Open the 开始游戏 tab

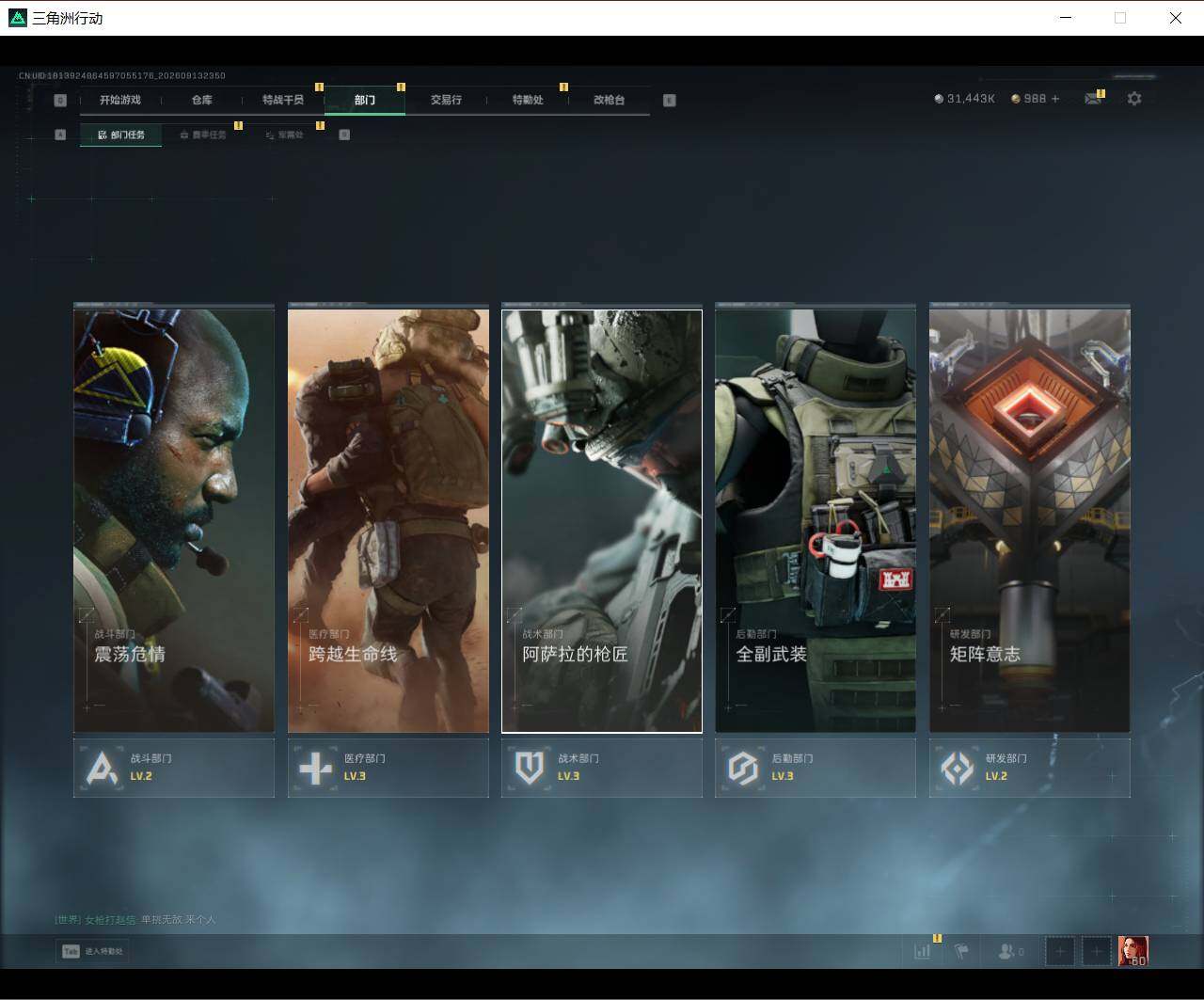(x=120, y=100)
